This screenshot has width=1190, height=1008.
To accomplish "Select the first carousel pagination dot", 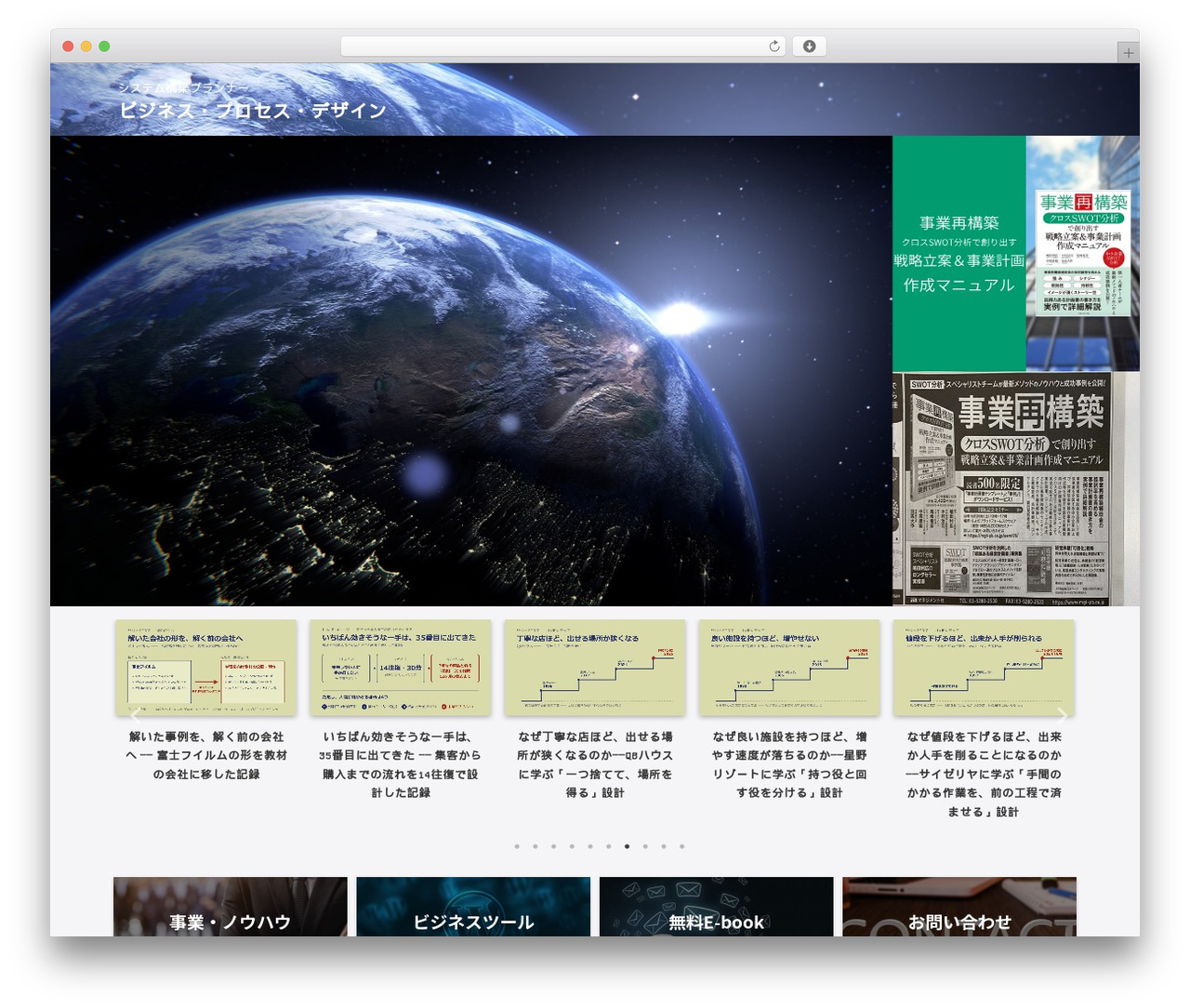I will [517, 846].
